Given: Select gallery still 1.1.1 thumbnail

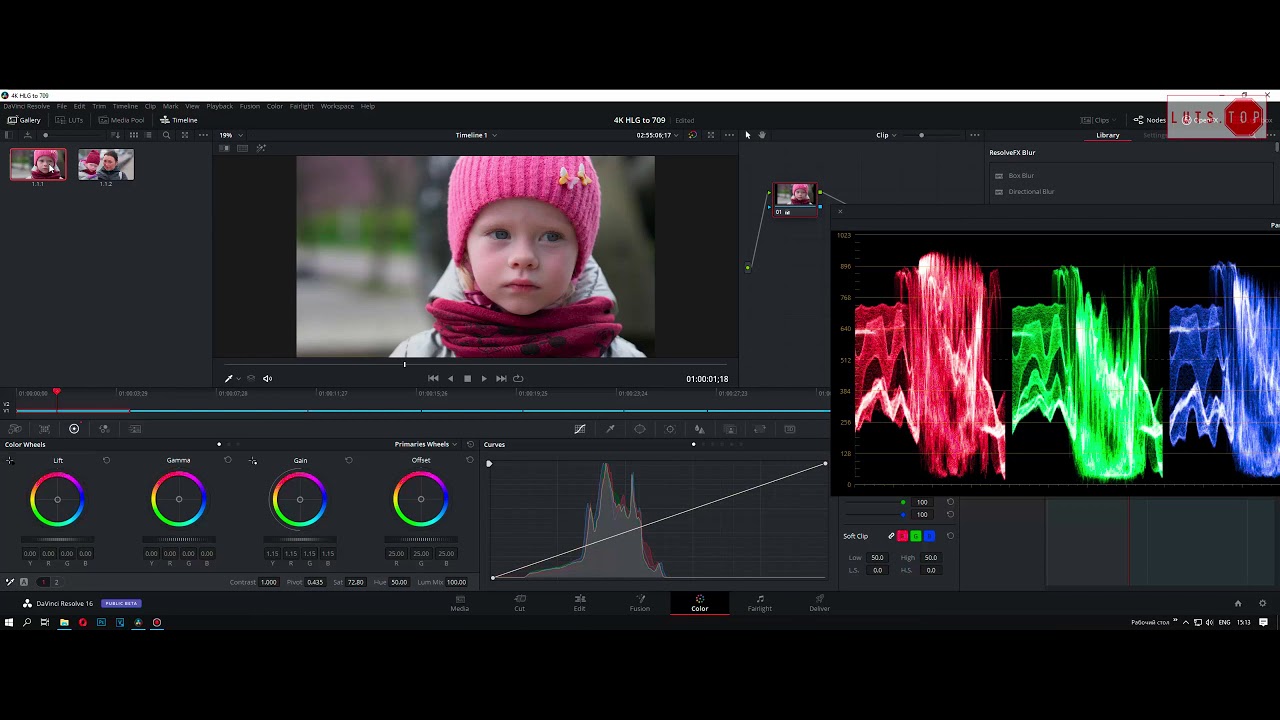Looking at the screenshot, I should coord(38,164).
